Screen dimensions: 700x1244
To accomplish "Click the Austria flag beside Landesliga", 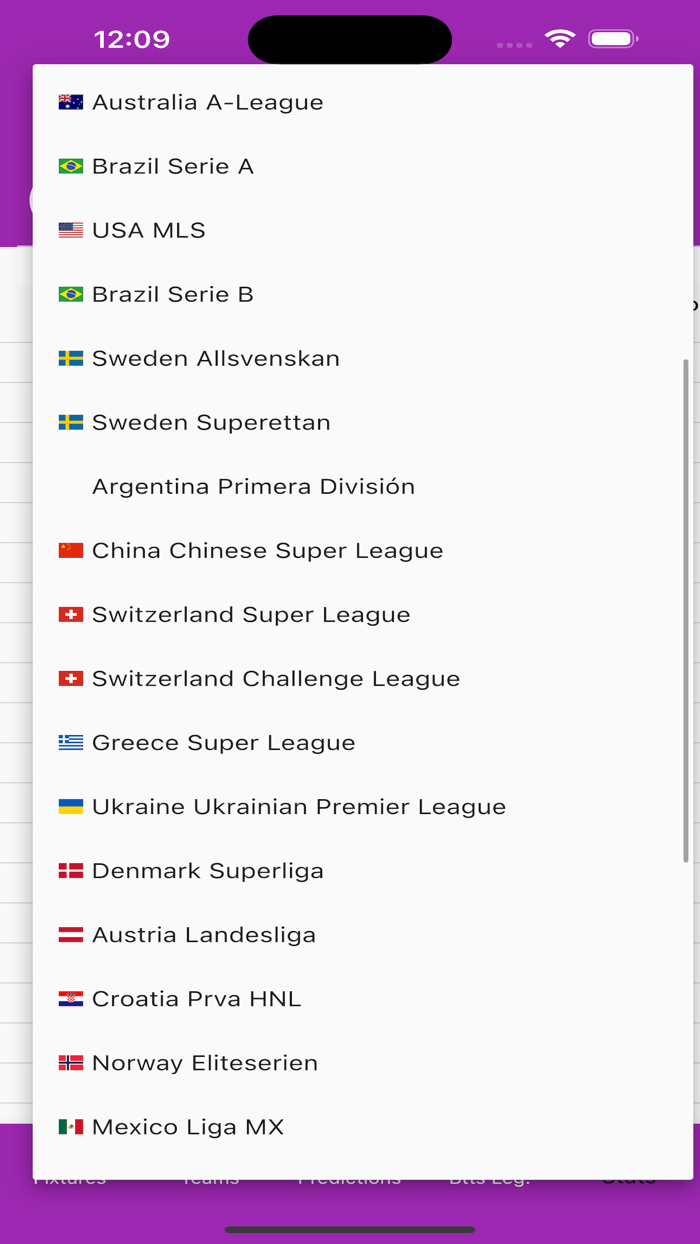I will [69, 934].
